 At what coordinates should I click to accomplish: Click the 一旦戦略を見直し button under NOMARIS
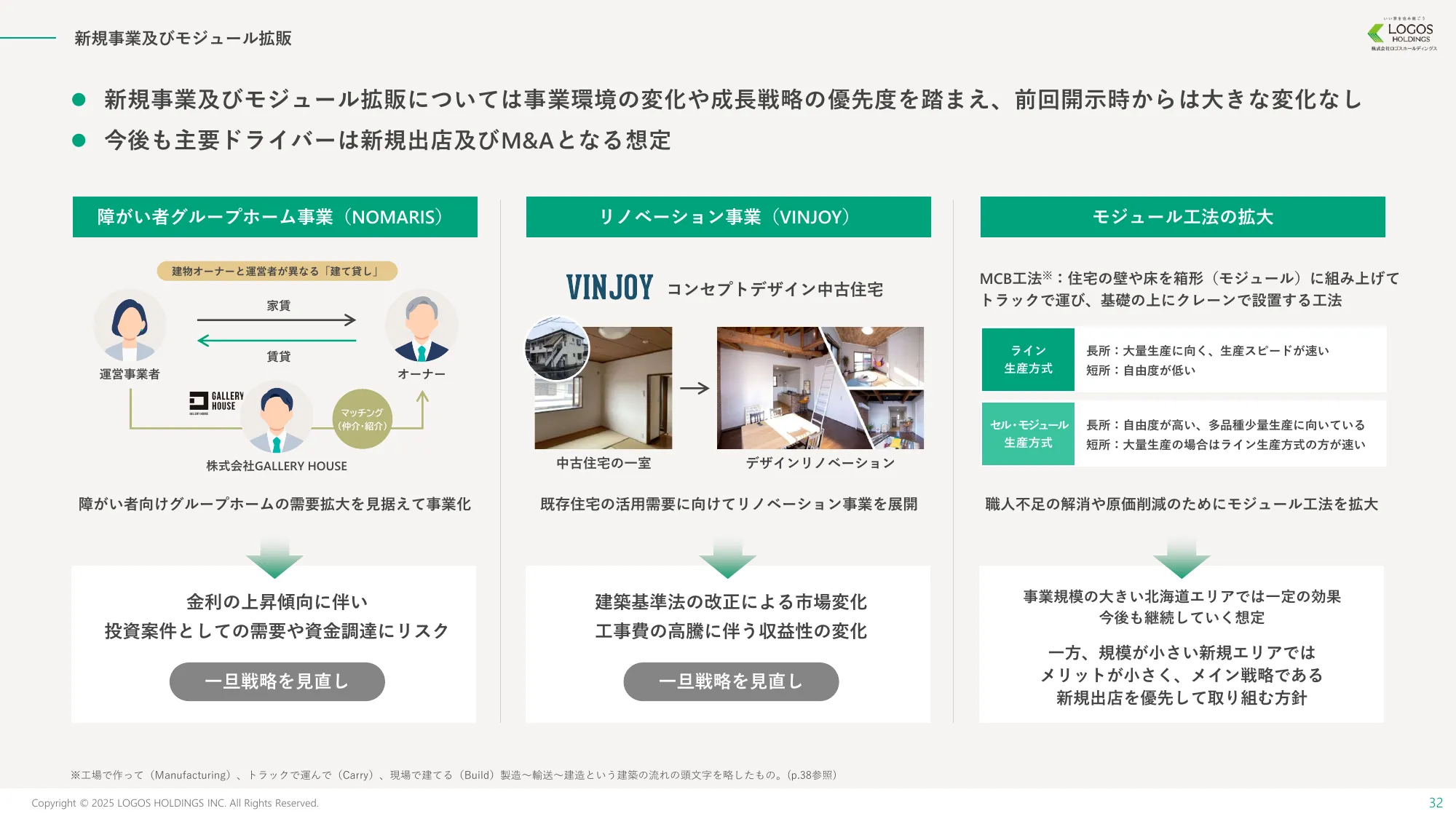point(277,681)
